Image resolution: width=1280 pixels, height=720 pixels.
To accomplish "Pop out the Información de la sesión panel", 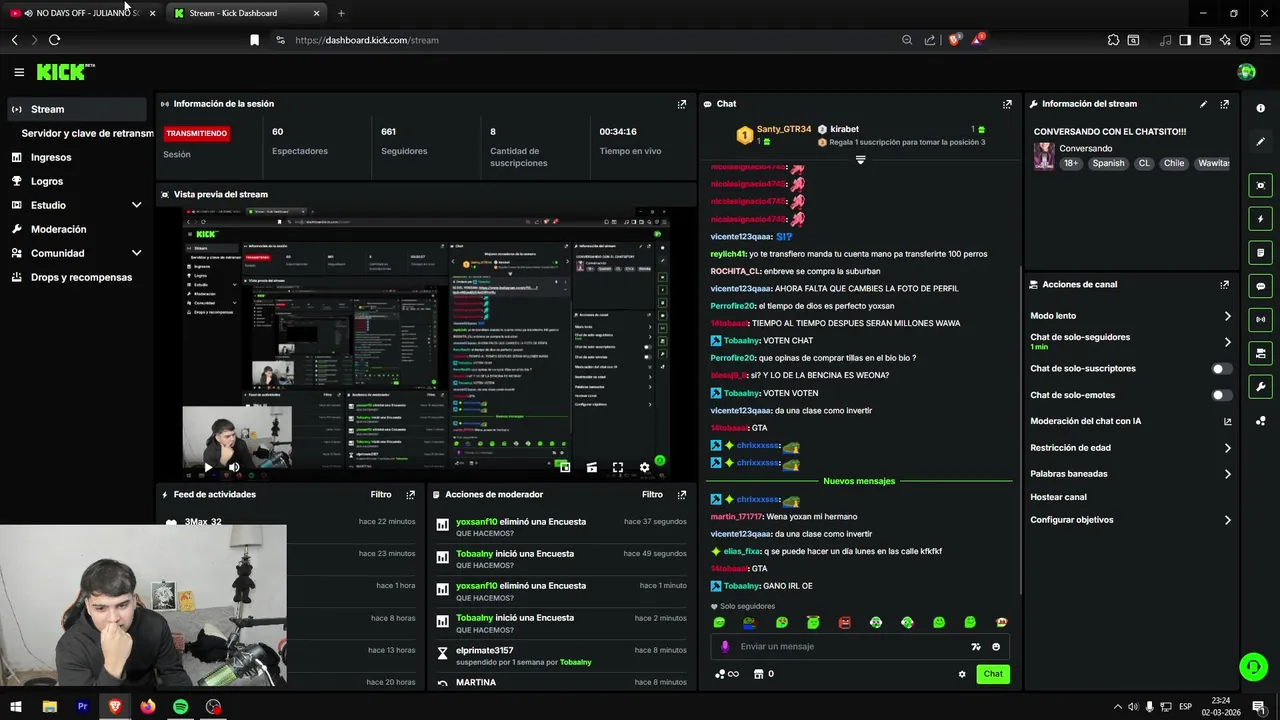I will [682, 104].
